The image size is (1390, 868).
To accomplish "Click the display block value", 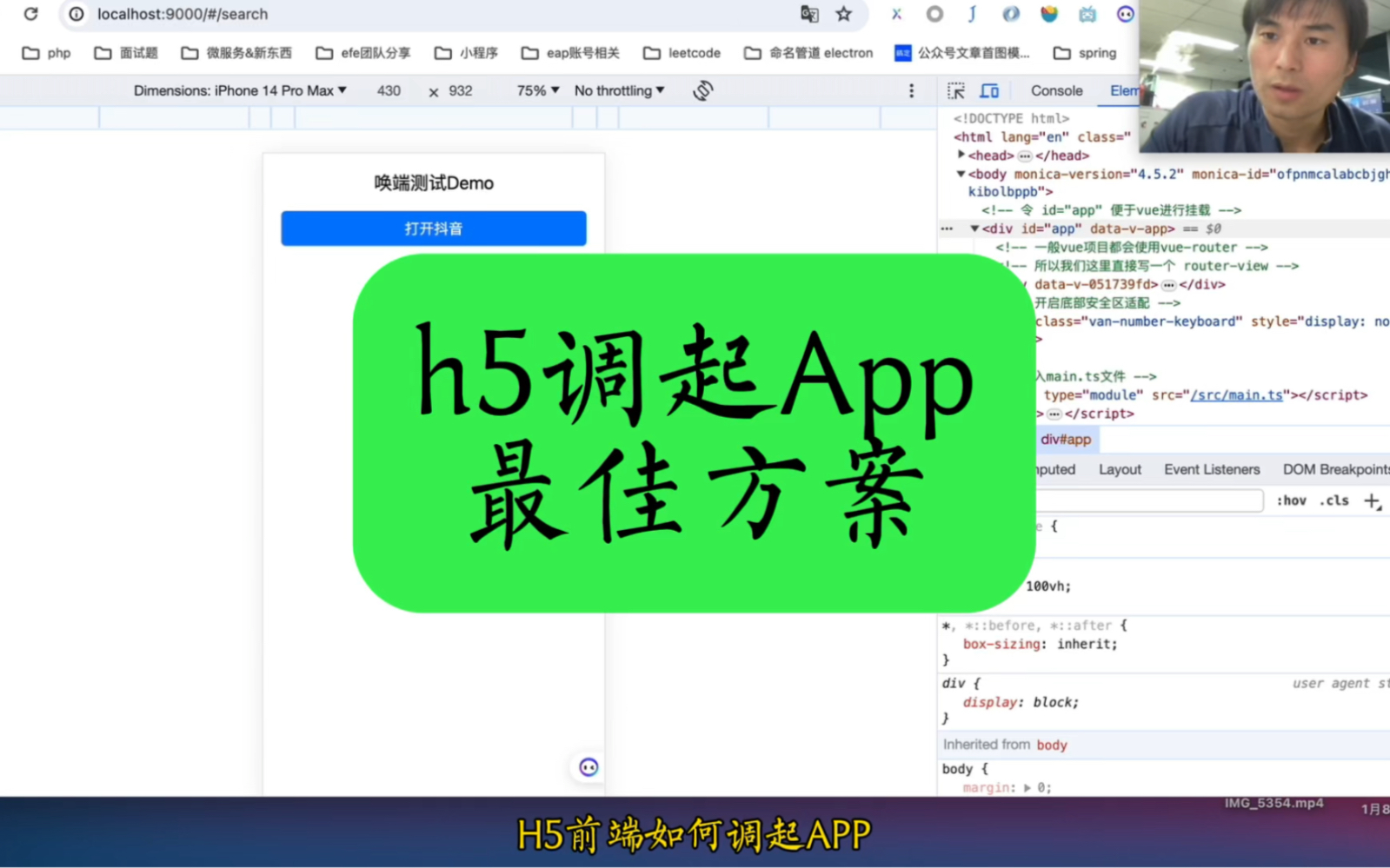I will pyautogui.click(x=1052, y=702).
